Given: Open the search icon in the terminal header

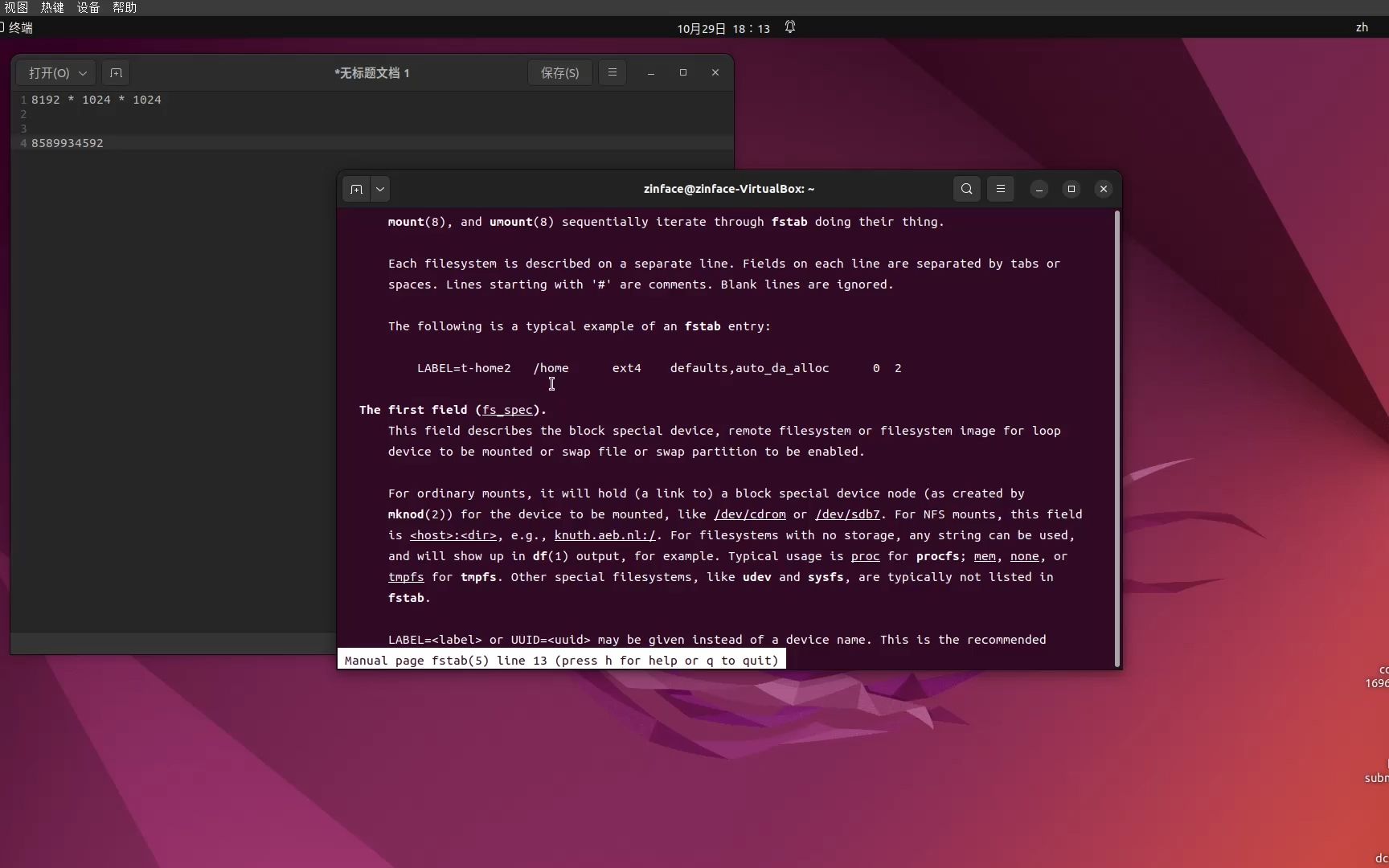Looking at the screenshot, I should [x=966, y=189].
